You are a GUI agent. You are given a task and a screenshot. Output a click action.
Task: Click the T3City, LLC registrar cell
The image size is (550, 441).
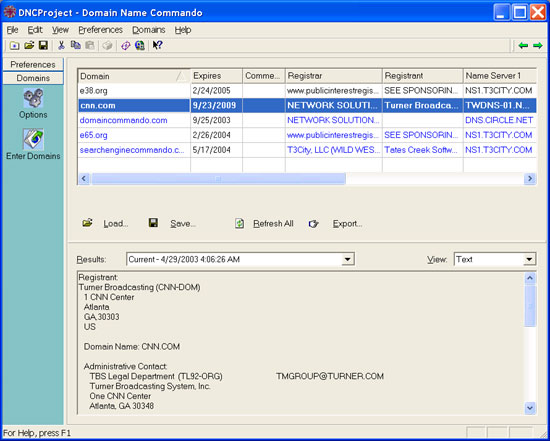pos(334,150)
